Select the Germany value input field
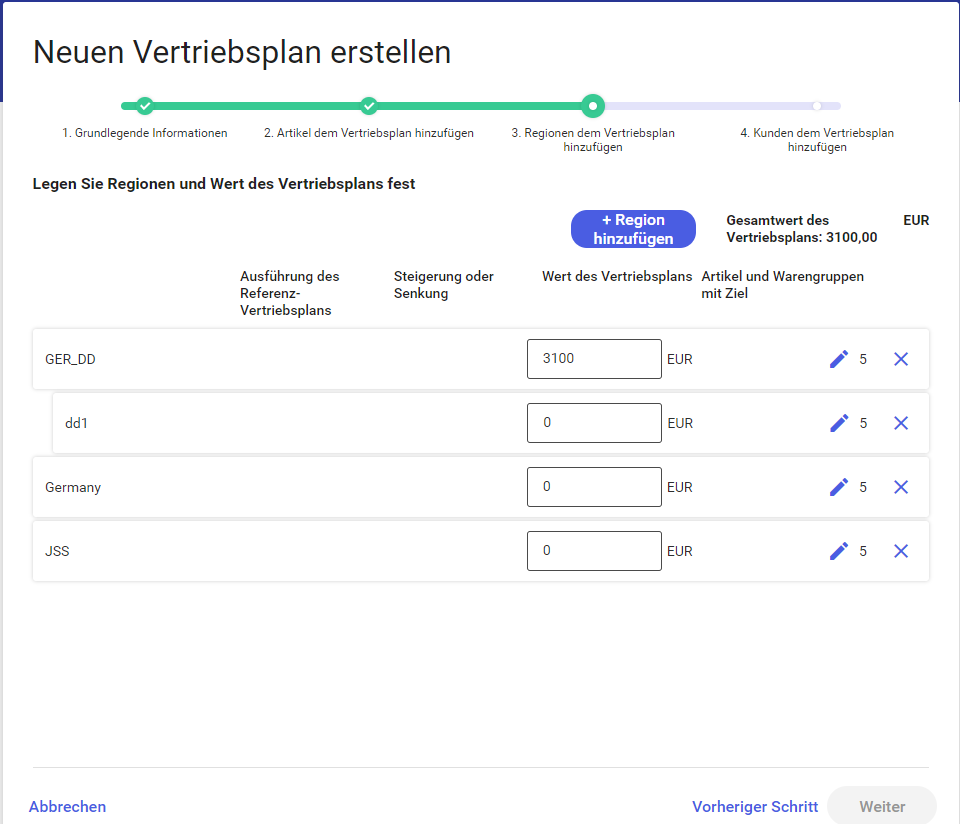Screen dimensions: 960x824 point(594,487)
